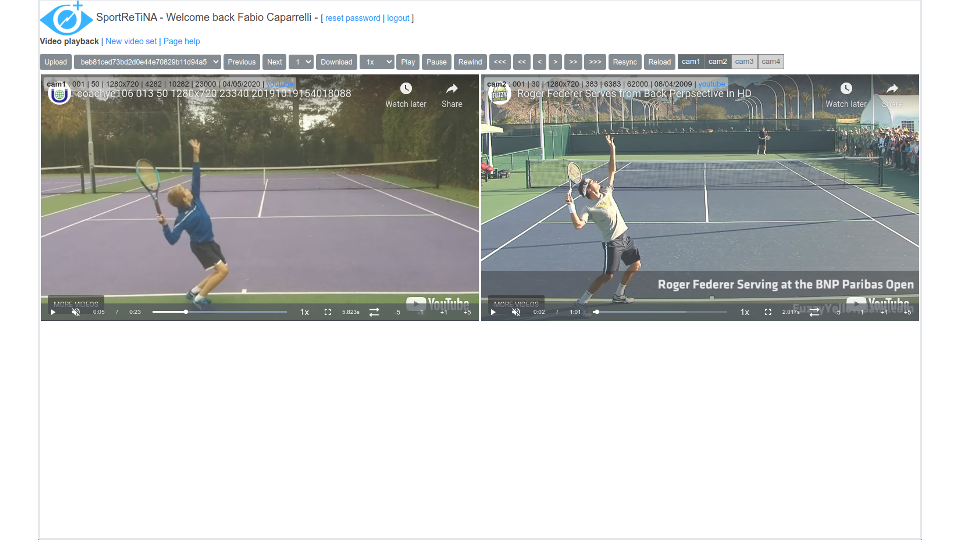Image resolution: width=960 pixels, height=540 pixels.
Task: Step forward one frame with >
Action: click(555, 62)
